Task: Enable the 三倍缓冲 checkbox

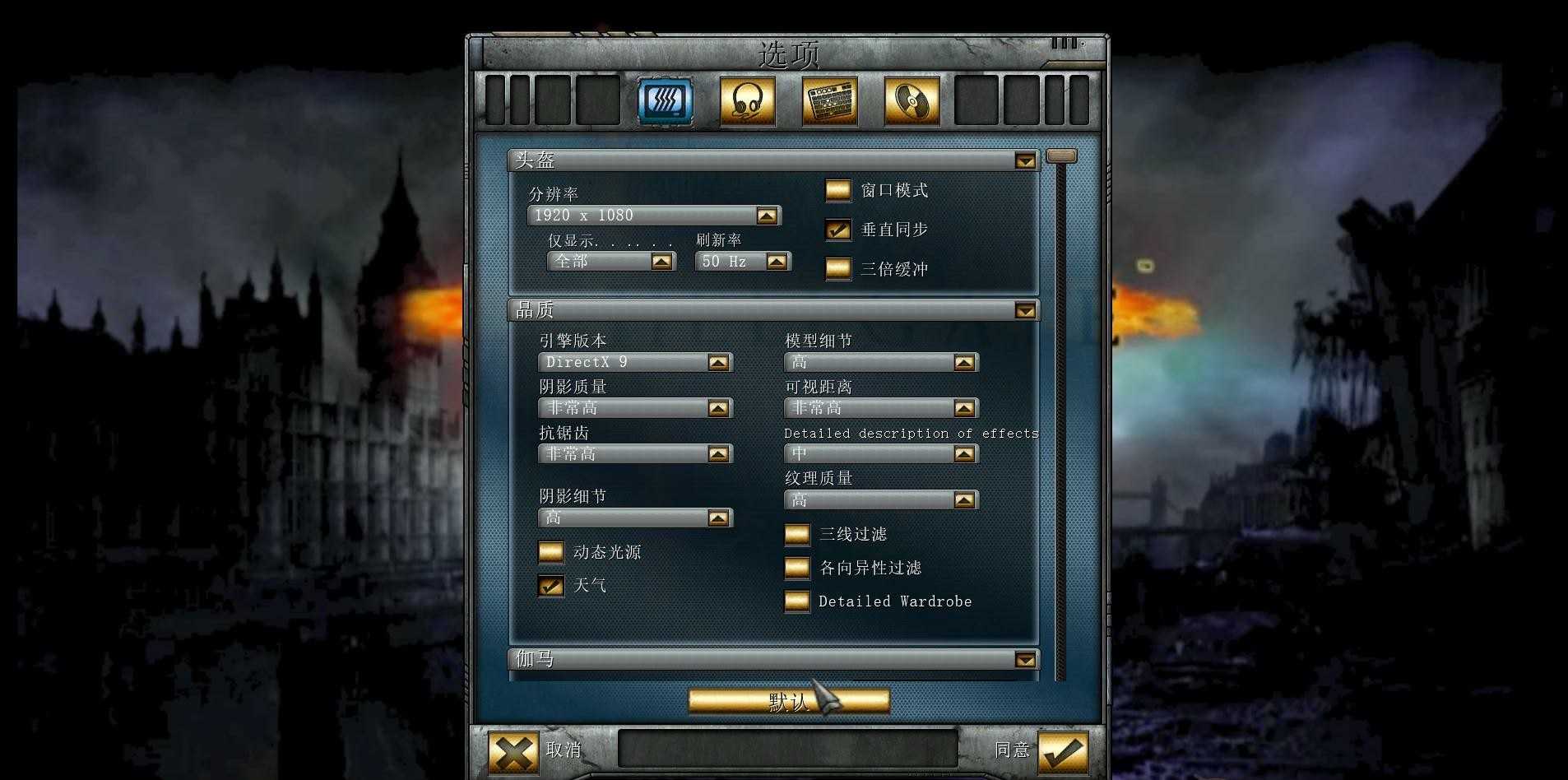Action: point(837,269)
